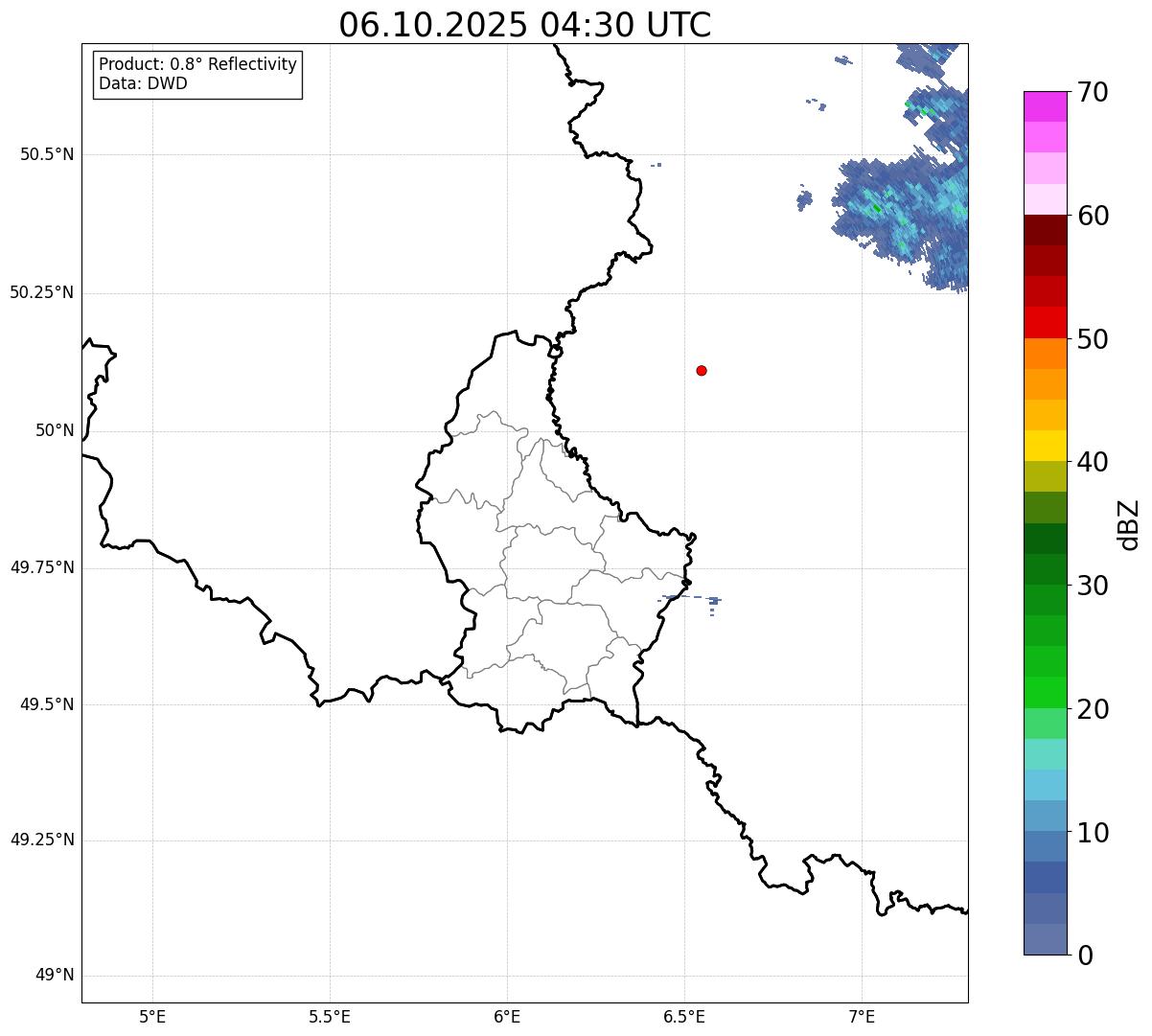1152x1036 pixels.
Task: Pick the bright magenta top colorbar swatch
Action: (x=1046, y=106)
